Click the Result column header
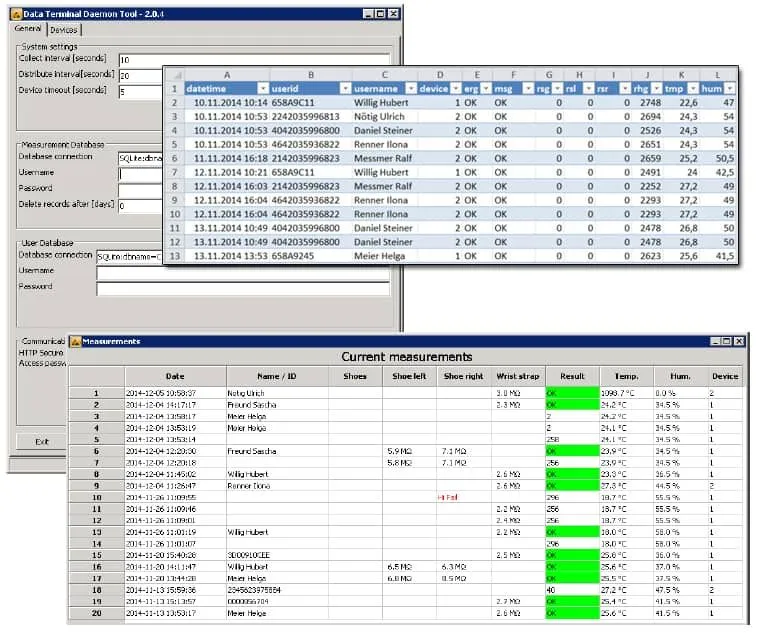Screen dimensions: 762x637 [x=572, y=376]
